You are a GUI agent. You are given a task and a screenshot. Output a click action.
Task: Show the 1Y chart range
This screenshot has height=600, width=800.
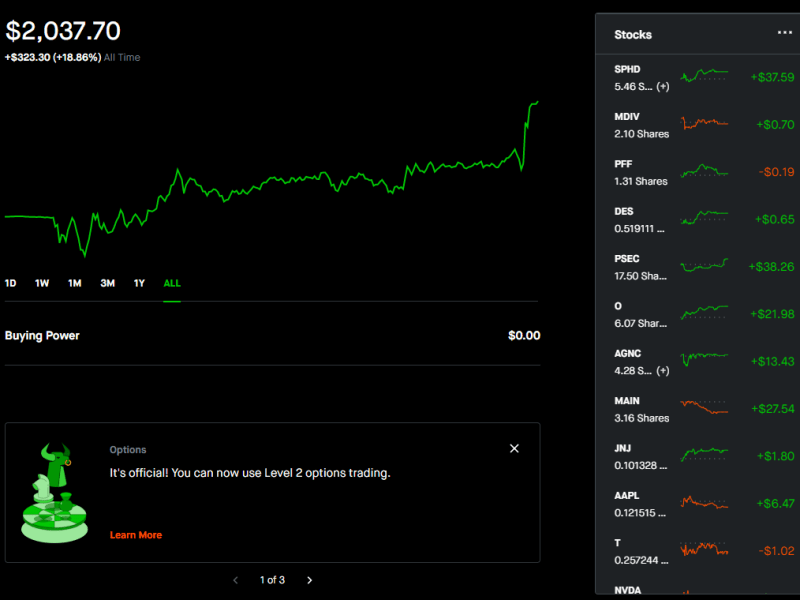pos(139,283)
